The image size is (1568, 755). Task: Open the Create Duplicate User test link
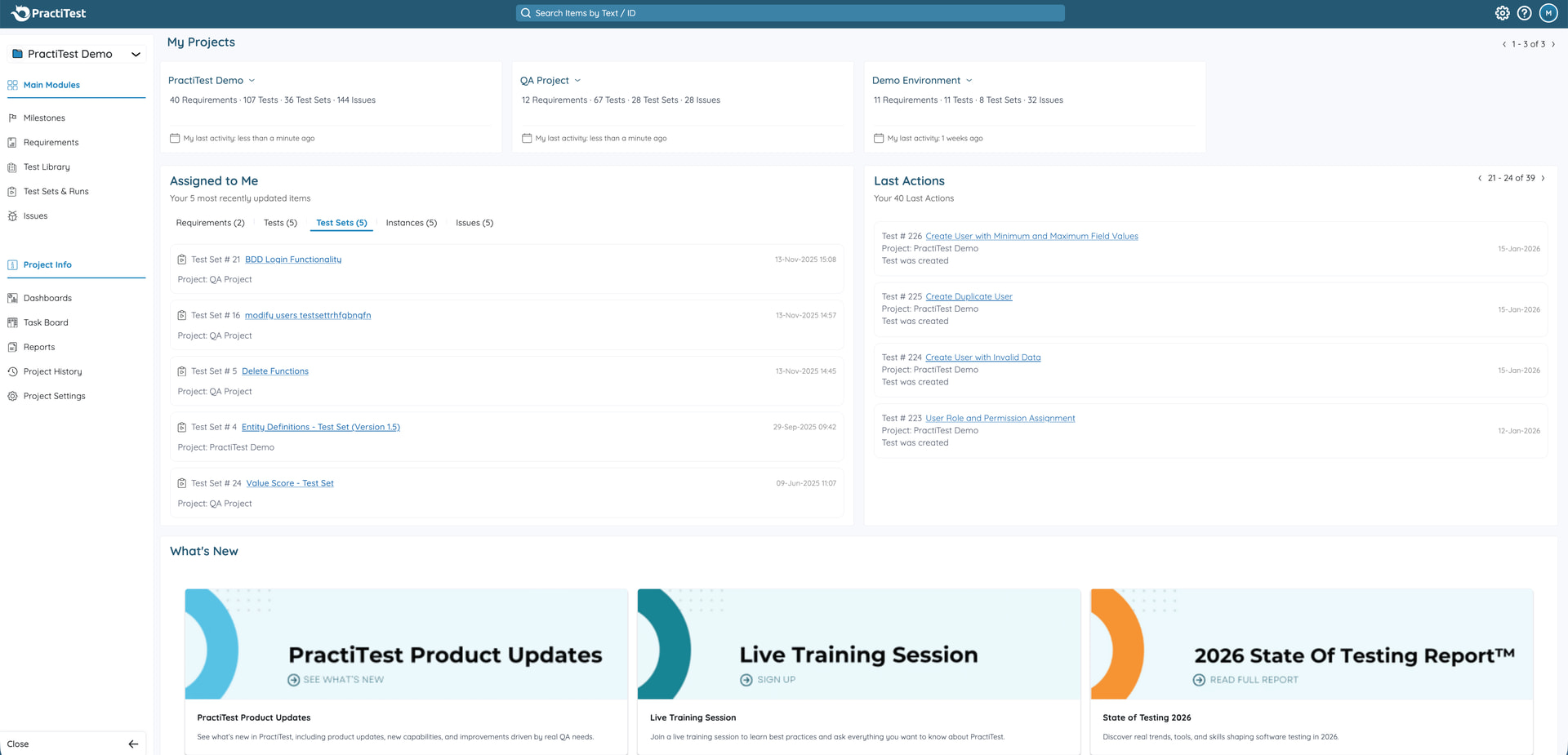(x=969, y=297)
